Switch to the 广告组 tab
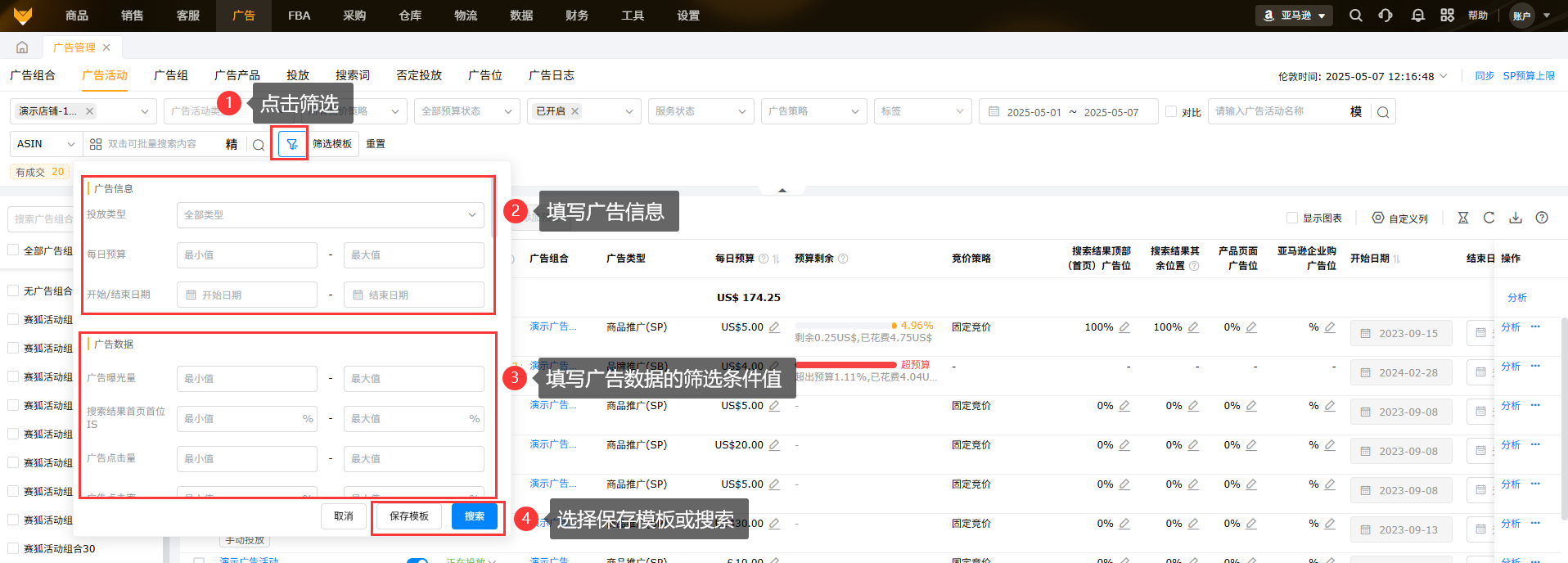The image size is (1568, 563). click(170, 75)
